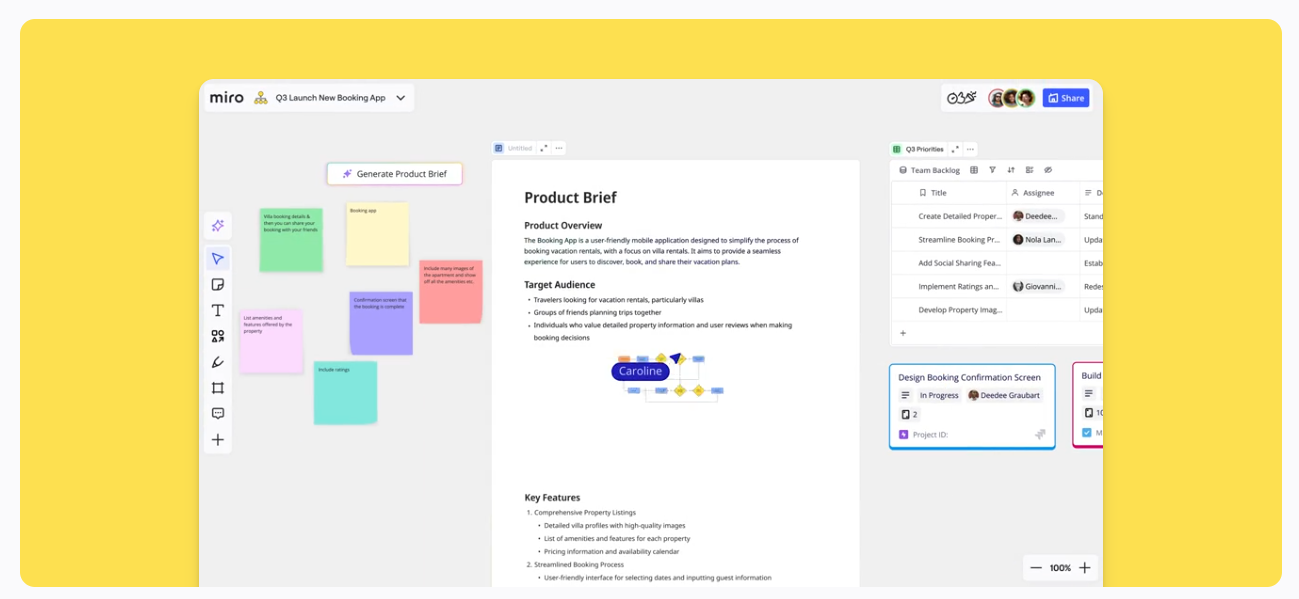
Task: Check the checkbox on the Build card
Action: pos(1087,433)
